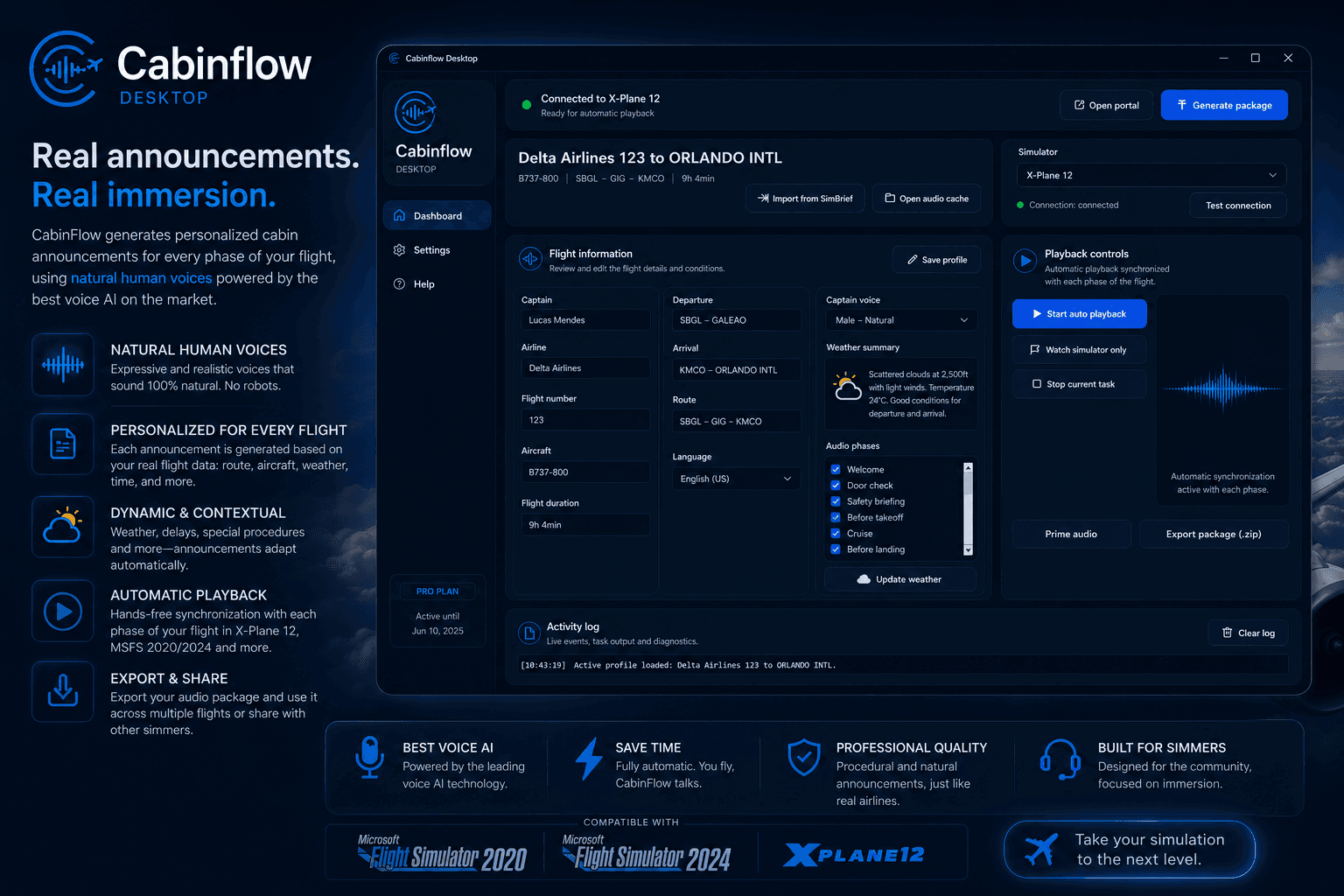
Task: Click the Best Voice AI microphone icon
Action: click(370, 758)
